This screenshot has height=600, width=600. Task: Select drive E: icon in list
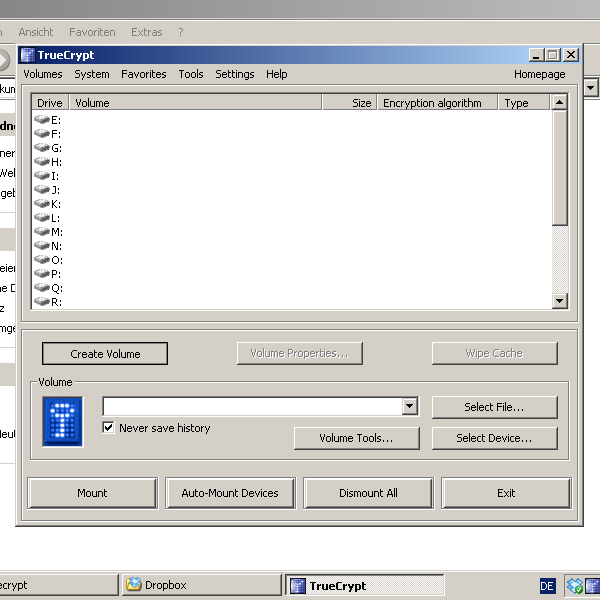click(x=42, y=119)
